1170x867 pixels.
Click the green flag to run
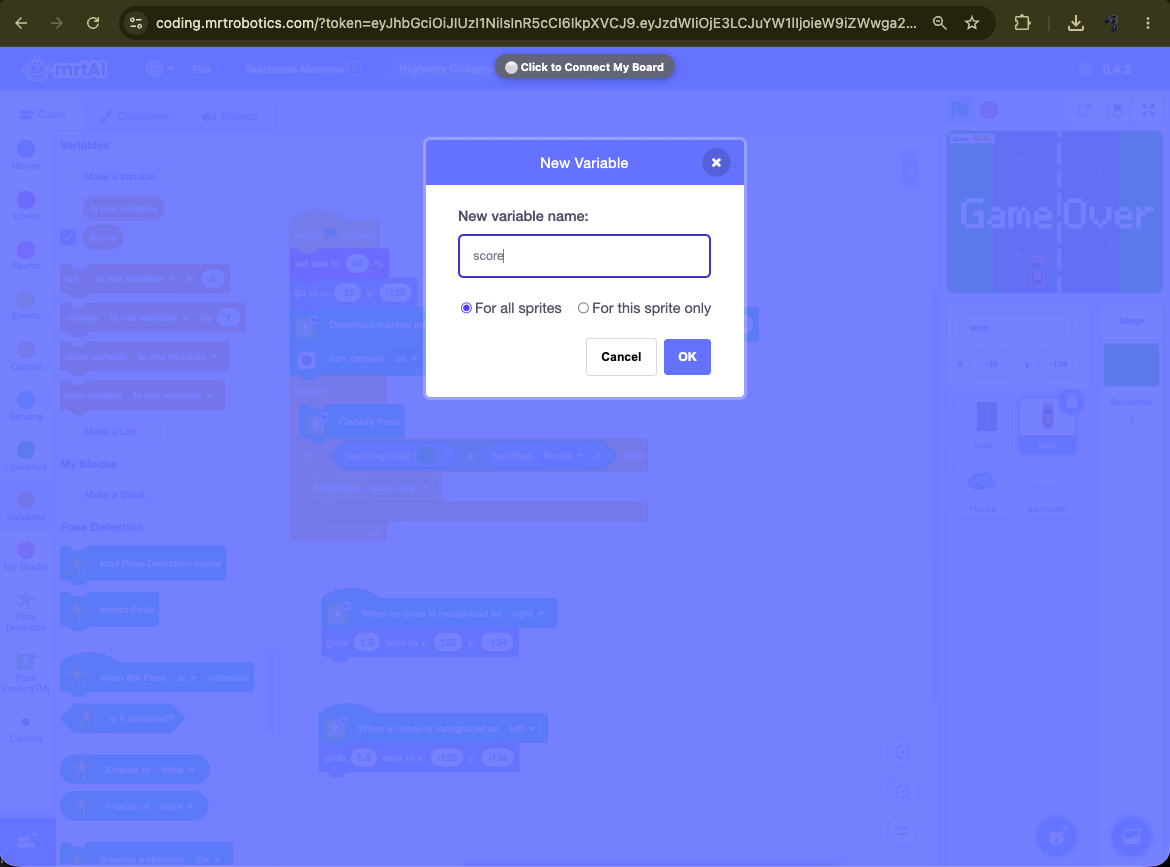960,110
